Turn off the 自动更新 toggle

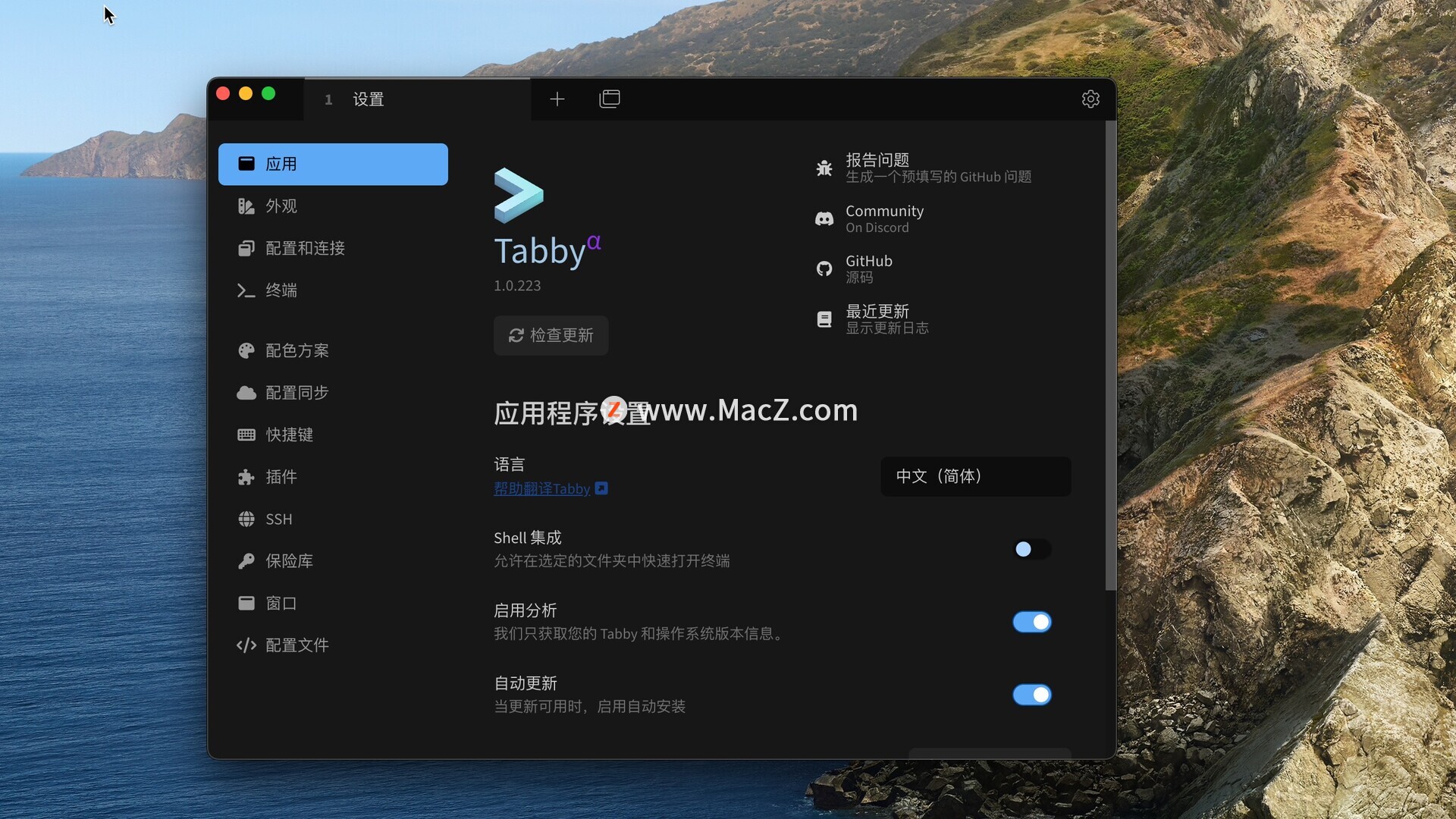coord(1032,695)
